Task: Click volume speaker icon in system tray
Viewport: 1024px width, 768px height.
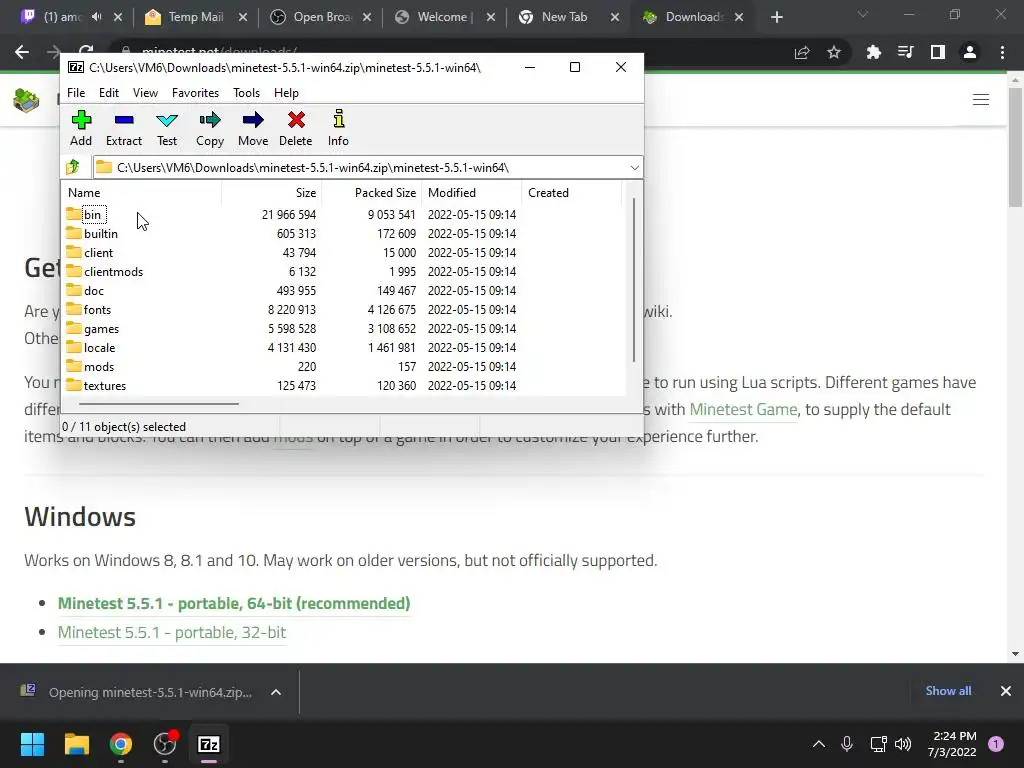Action: pyautogui.click(x=903, y=744)
